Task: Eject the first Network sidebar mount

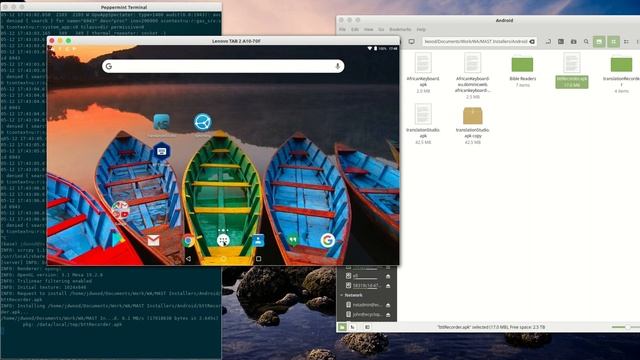Action: [388, 305]
